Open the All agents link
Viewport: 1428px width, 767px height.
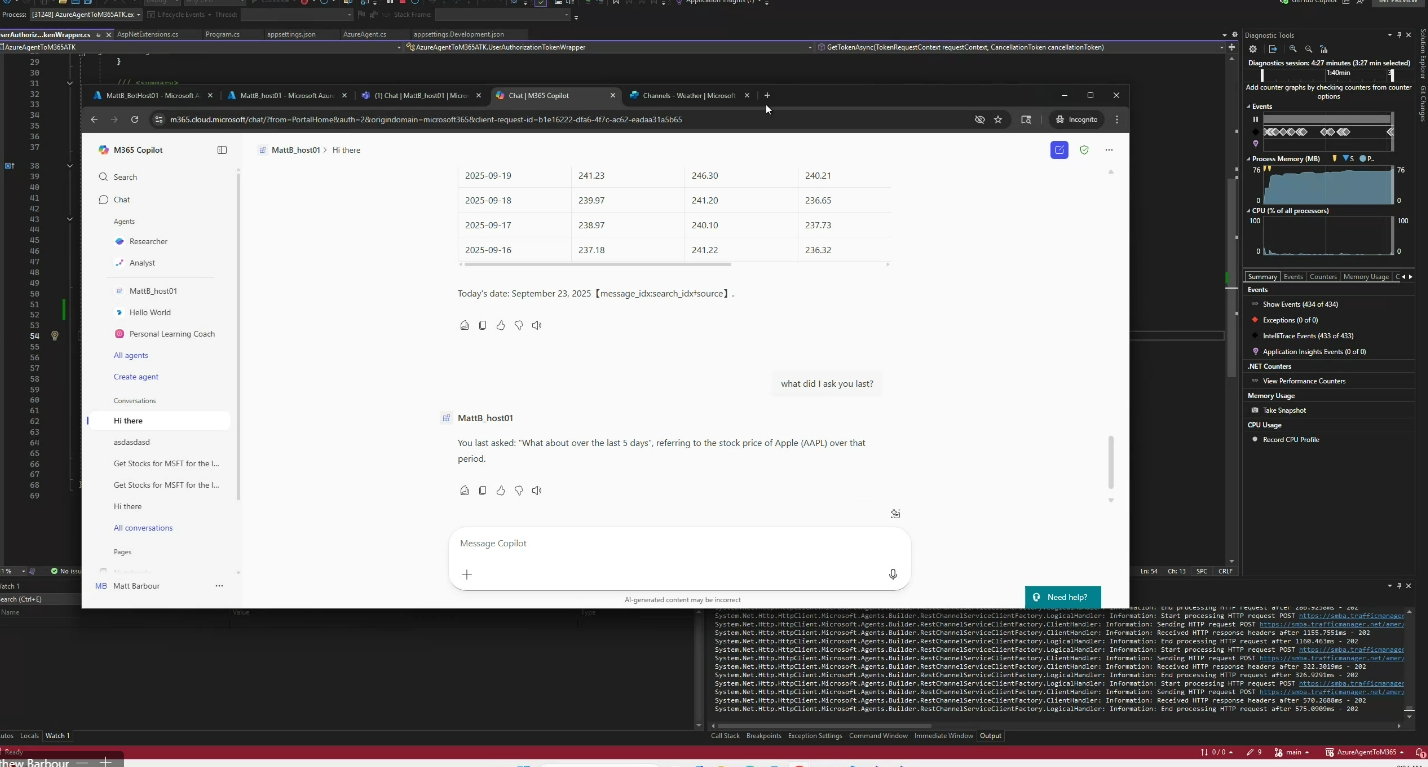point(131,355)
